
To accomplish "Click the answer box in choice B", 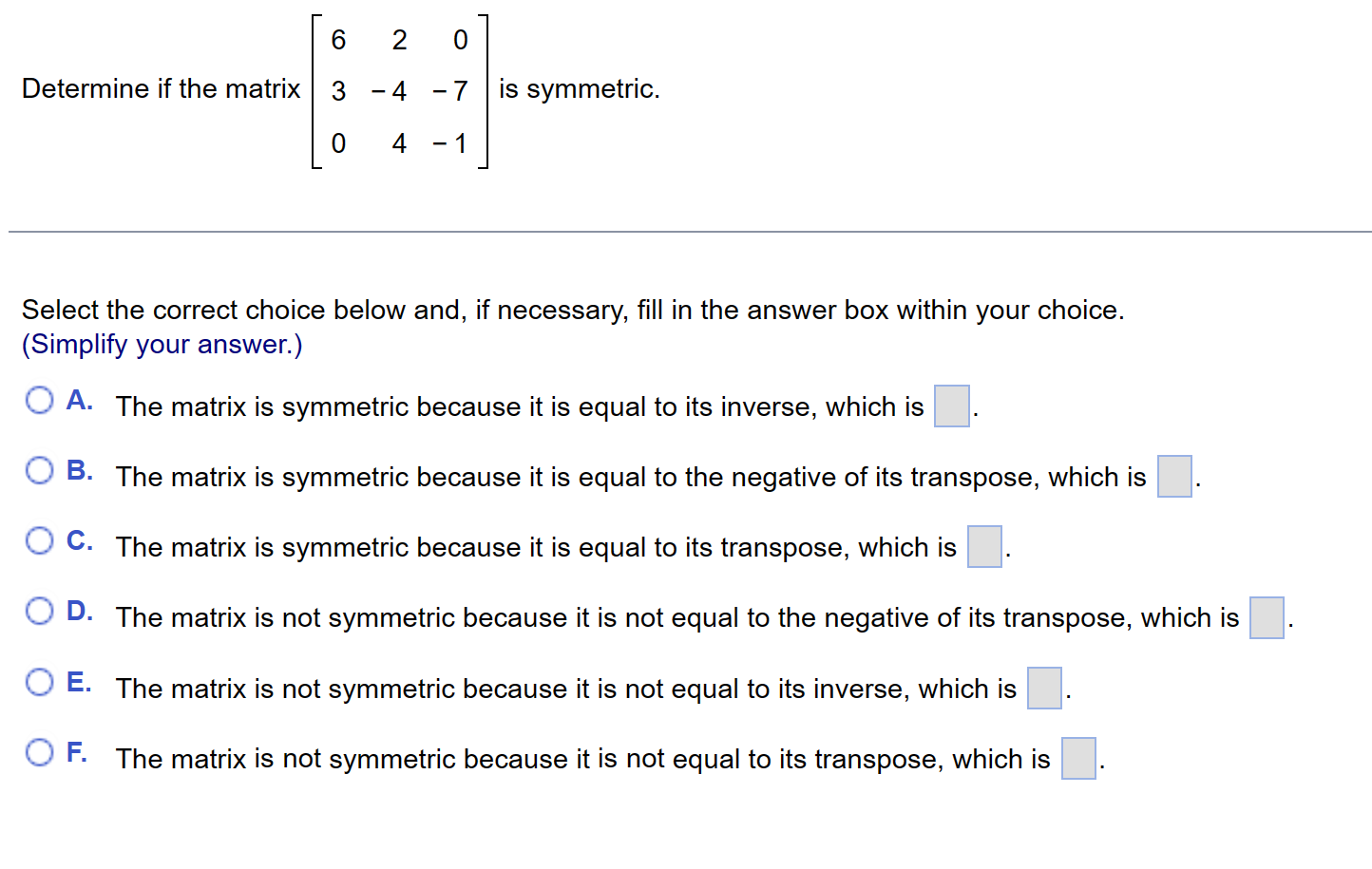I will [1174, 477].
